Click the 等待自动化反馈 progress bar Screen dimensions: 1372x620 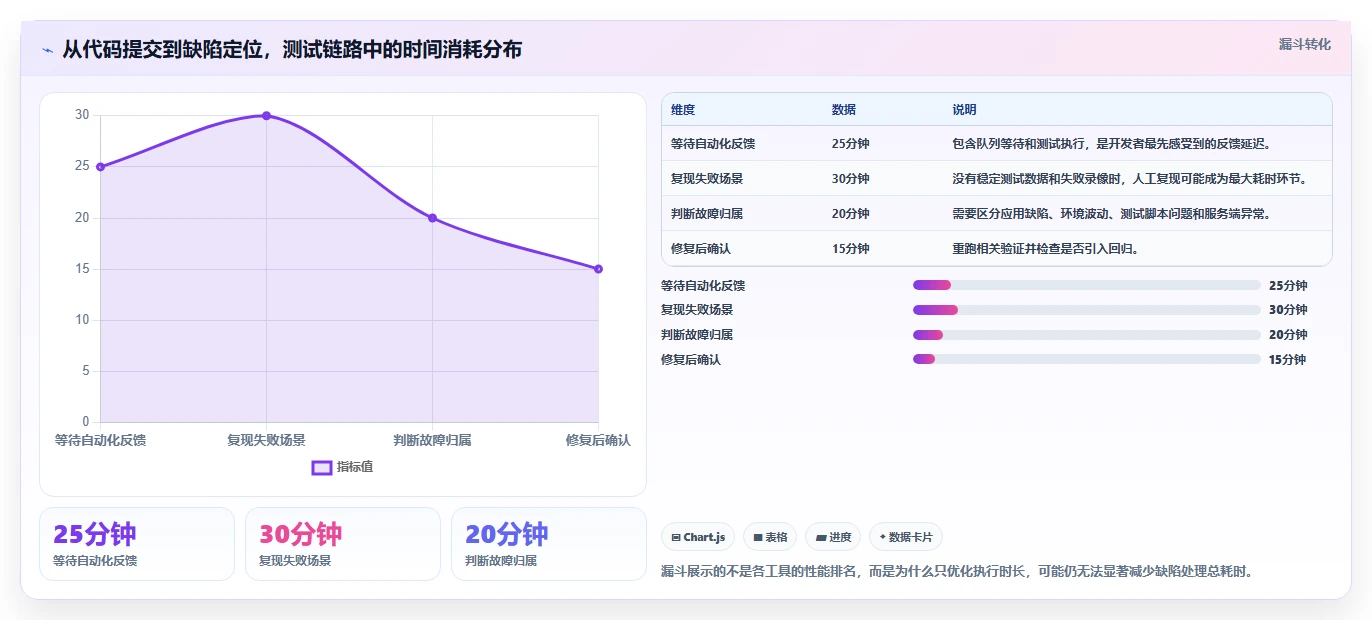(1086, 285)
